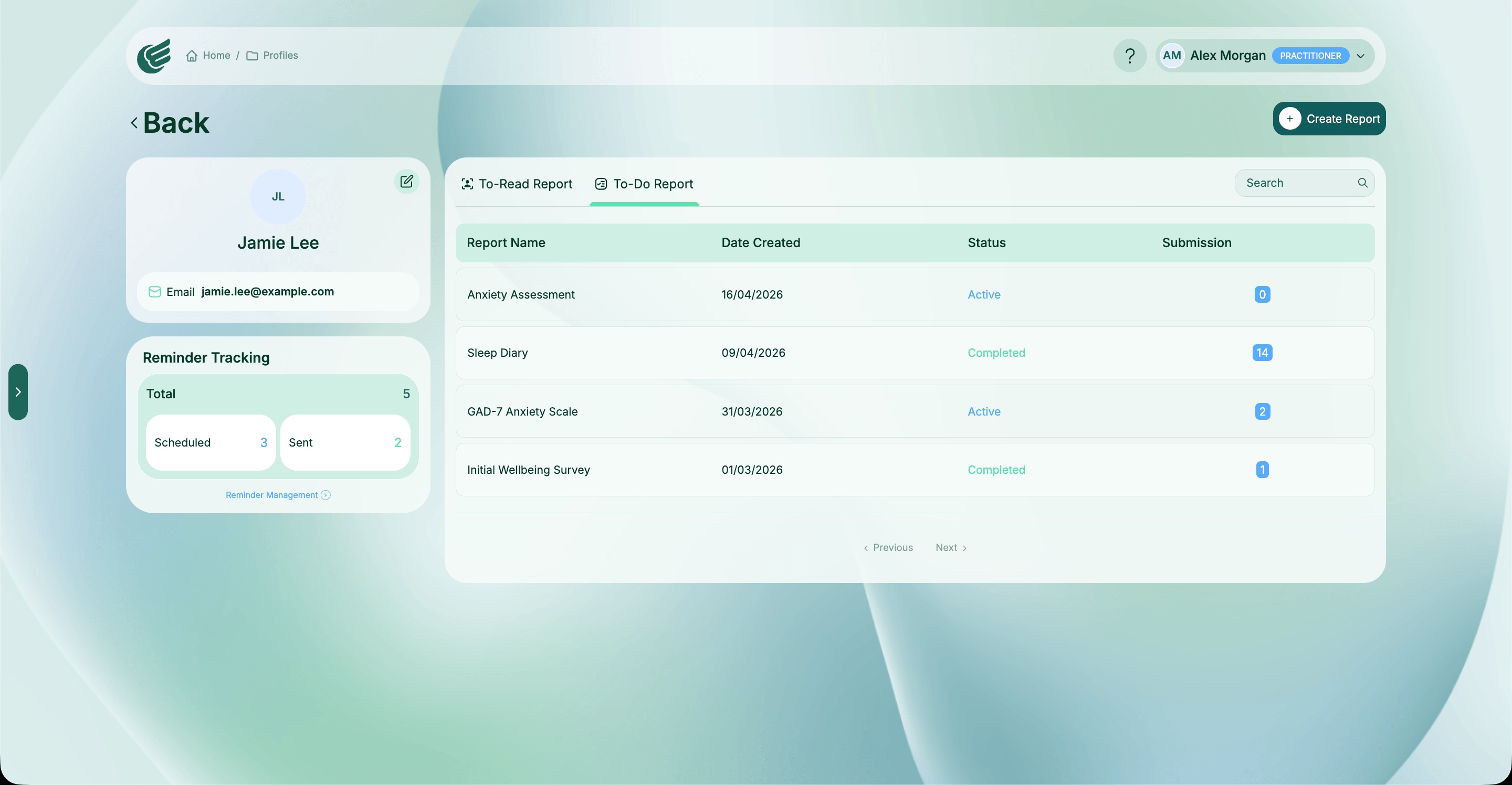Viewport: 1512px width, 785px height.
Task: Switch to the To-Read Report tab
Action: tap(517, 184)
